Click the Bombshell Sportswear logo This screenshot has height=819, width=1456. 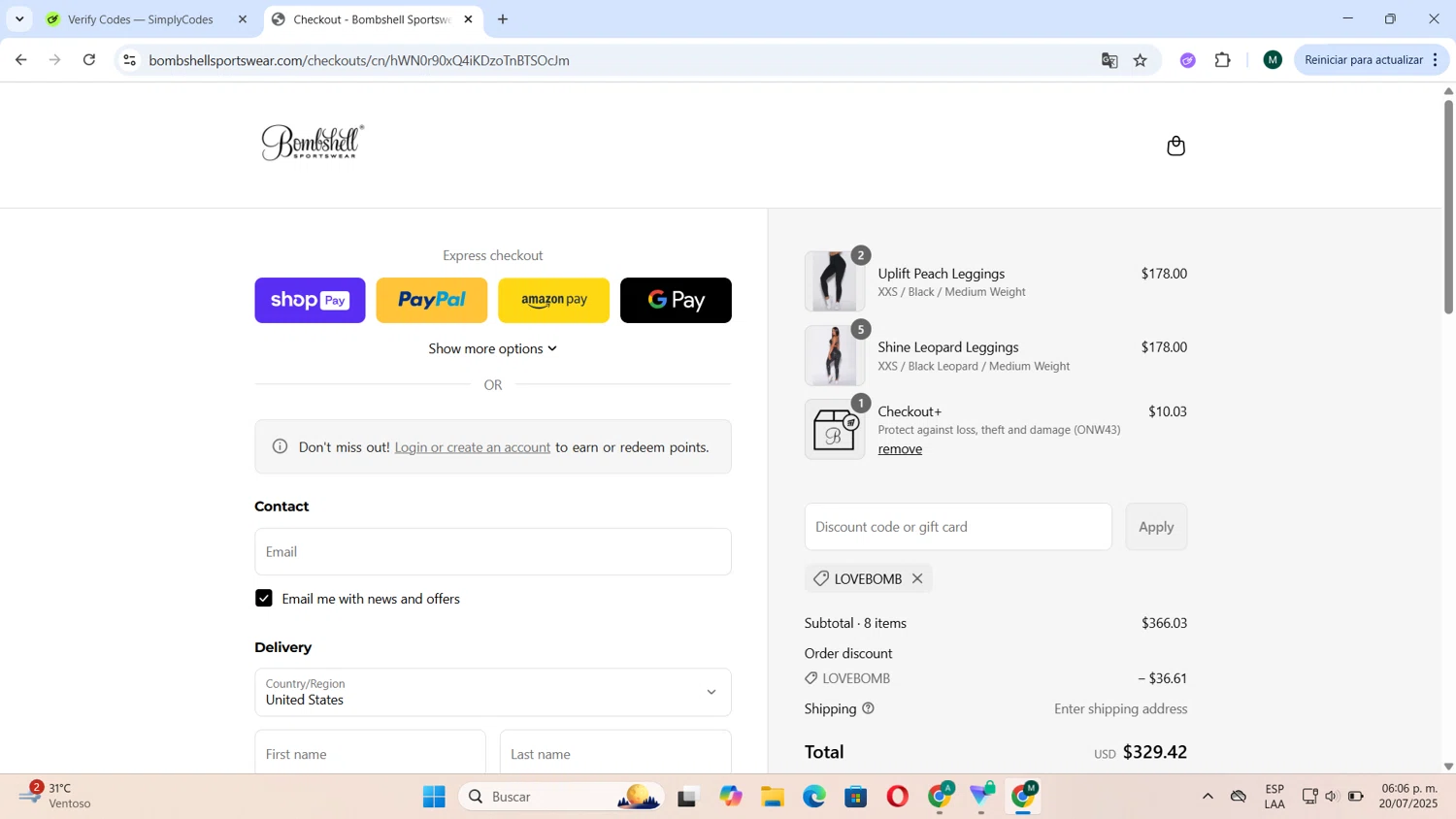313,143
